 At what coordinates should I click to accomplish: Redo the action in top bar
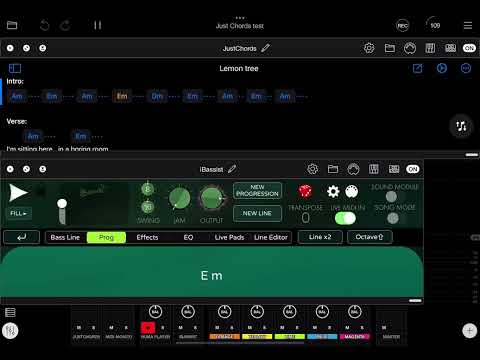[65, 25]
